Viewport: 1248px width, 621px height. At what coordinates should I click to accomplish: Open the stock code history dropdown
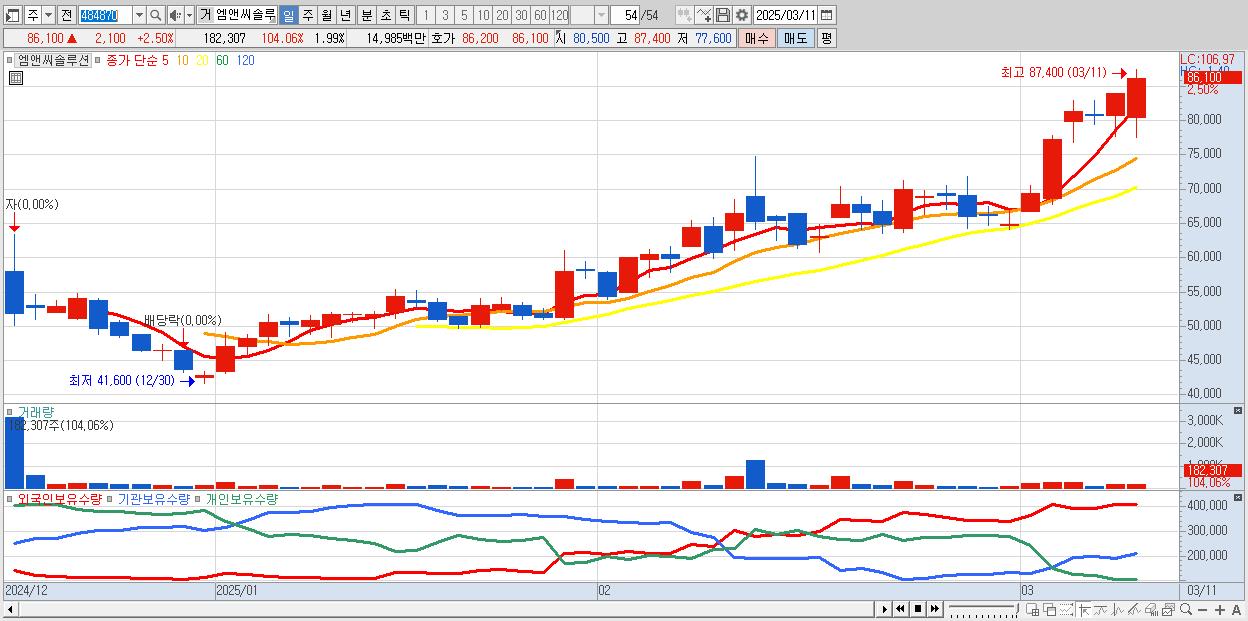pyautogui.click(x=139, y=15)
